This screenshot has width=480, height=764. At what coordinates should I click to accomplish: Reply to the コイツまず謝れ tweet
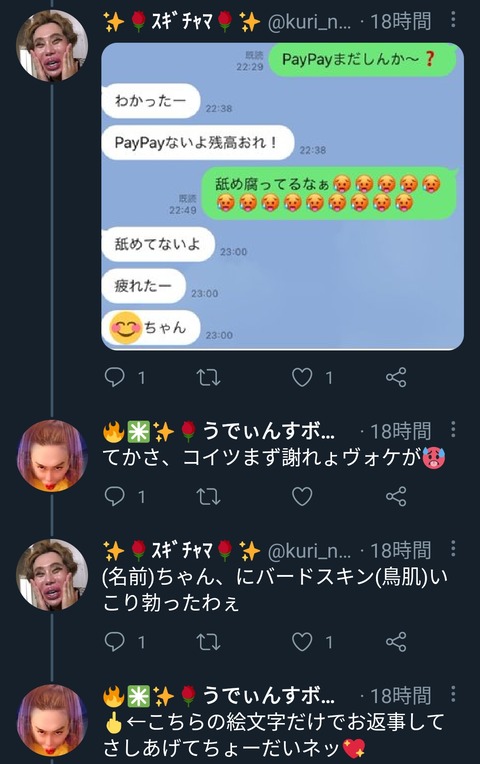(x=115, y=496)
